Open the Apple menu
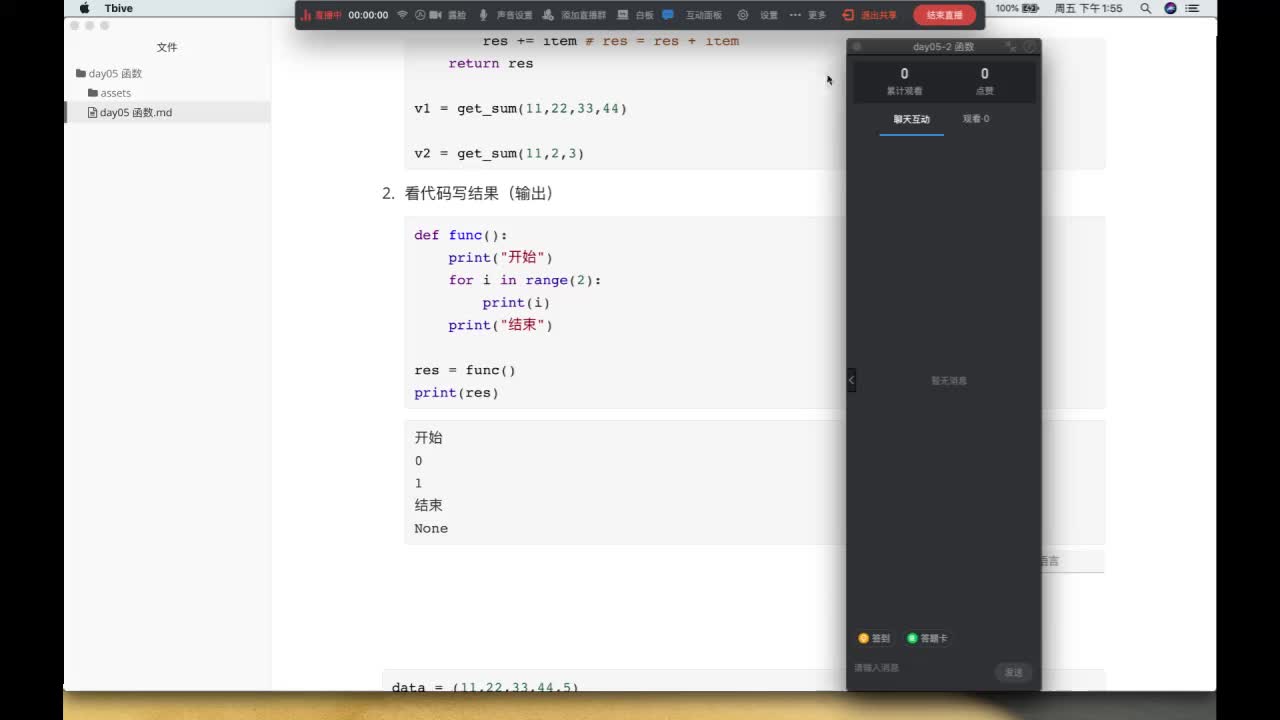1280x720 pixels. 84,8
